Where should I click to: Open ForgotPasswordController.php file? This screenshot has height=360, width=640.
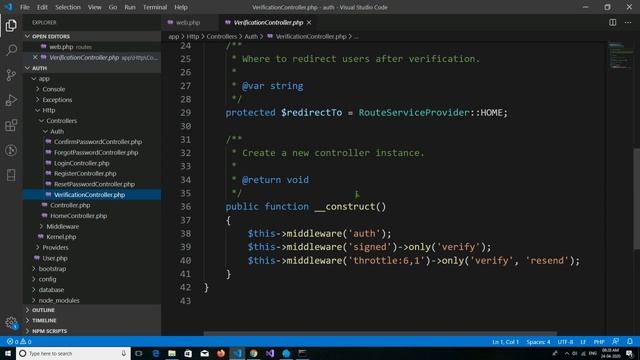tap(96, 152)
